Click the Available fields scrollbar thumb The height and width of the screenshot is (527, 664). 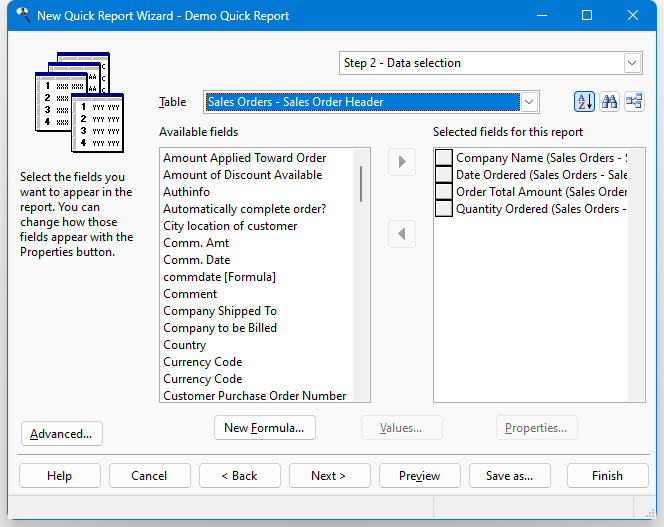coord(361,184)
